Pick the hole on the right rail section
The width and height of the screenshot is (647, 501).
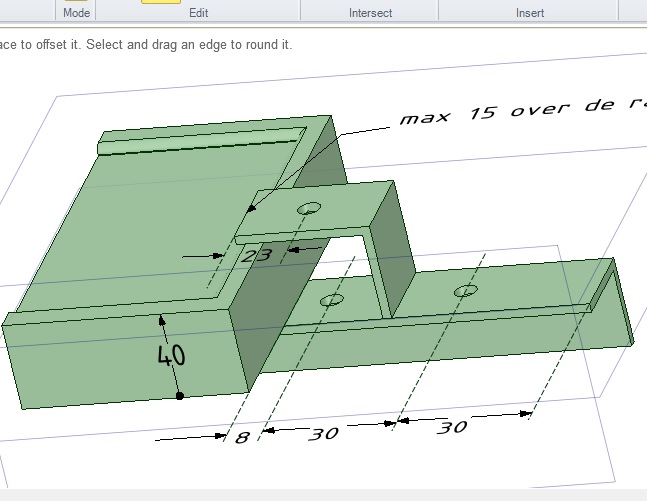click(x=465, y=291)
